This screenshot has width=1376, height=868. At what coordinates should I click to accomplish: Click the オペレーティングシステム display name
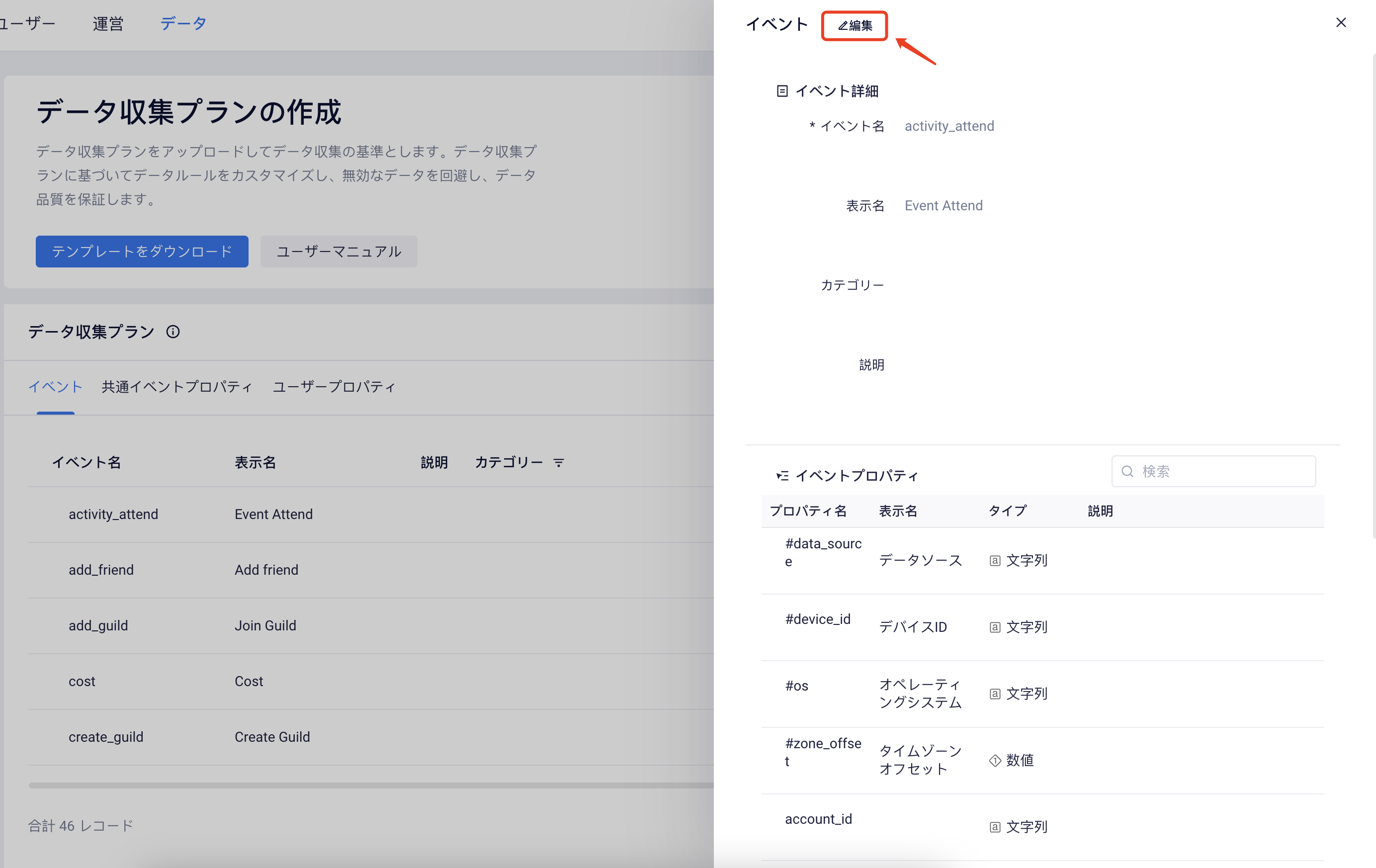coord(920,694)
